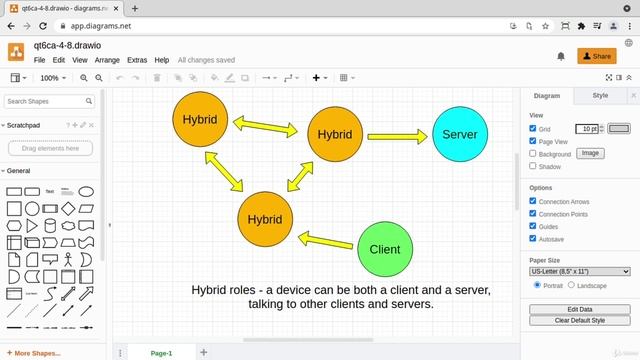
Task: Open the Extras menu
Action: [137, 60]
